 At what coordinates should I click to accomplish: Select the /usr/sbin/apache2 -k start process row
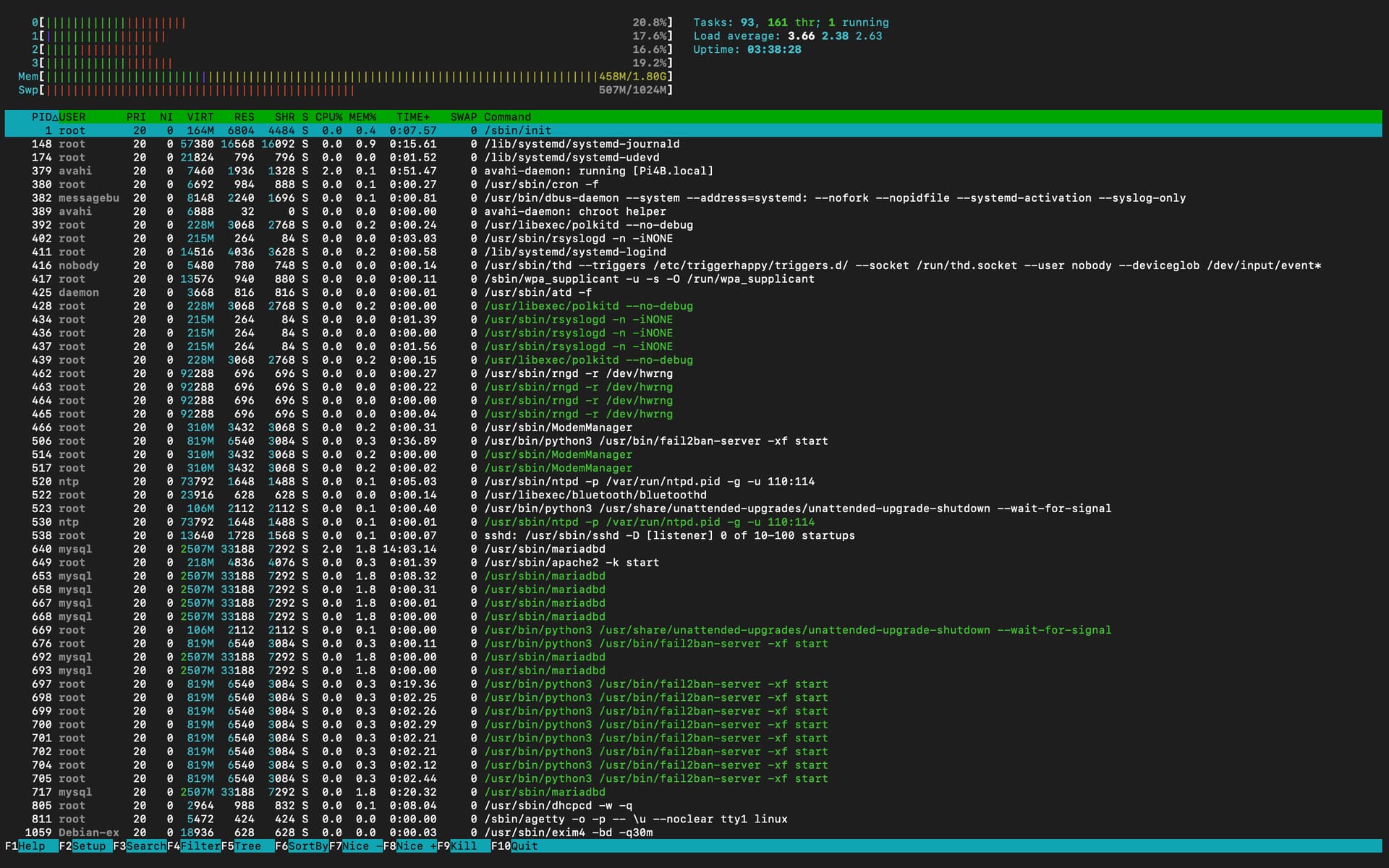click(571, 563)
